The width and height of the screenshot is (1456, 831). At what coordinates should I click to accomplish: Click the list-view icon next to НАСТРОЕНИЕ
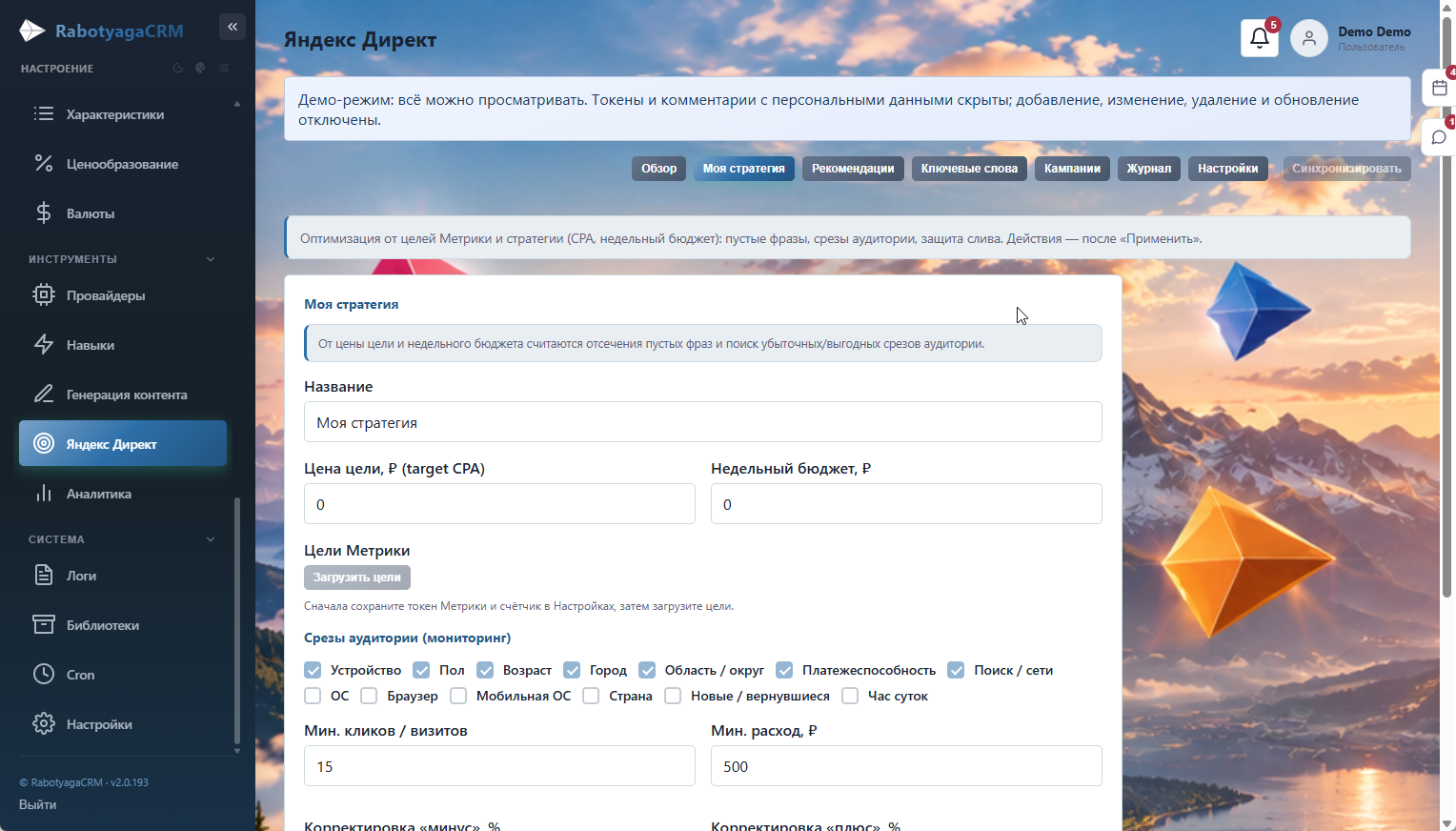click(x=224, y=69)
